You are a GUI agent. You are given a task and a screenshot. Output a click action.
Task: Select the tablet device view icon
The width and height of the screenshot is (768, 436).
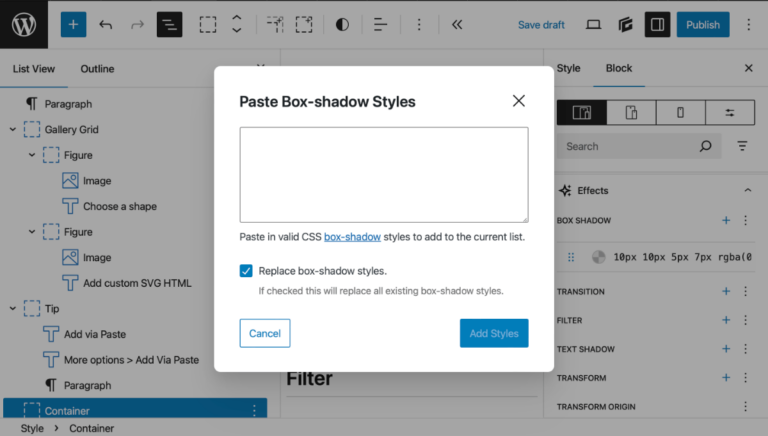[x=631, y=113]
